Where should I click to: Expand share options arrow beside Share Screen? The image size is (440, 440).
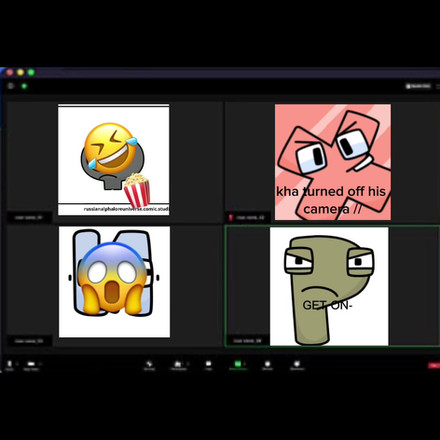(x=245, y=364)
